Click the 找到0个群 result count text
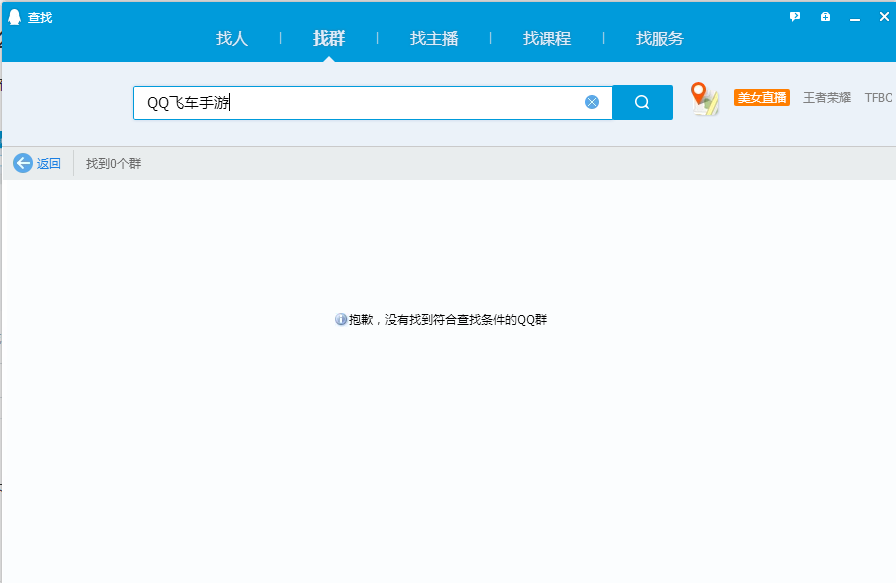Image resolution: width=896 pixels, height=583 pixels. pos(113,163)
